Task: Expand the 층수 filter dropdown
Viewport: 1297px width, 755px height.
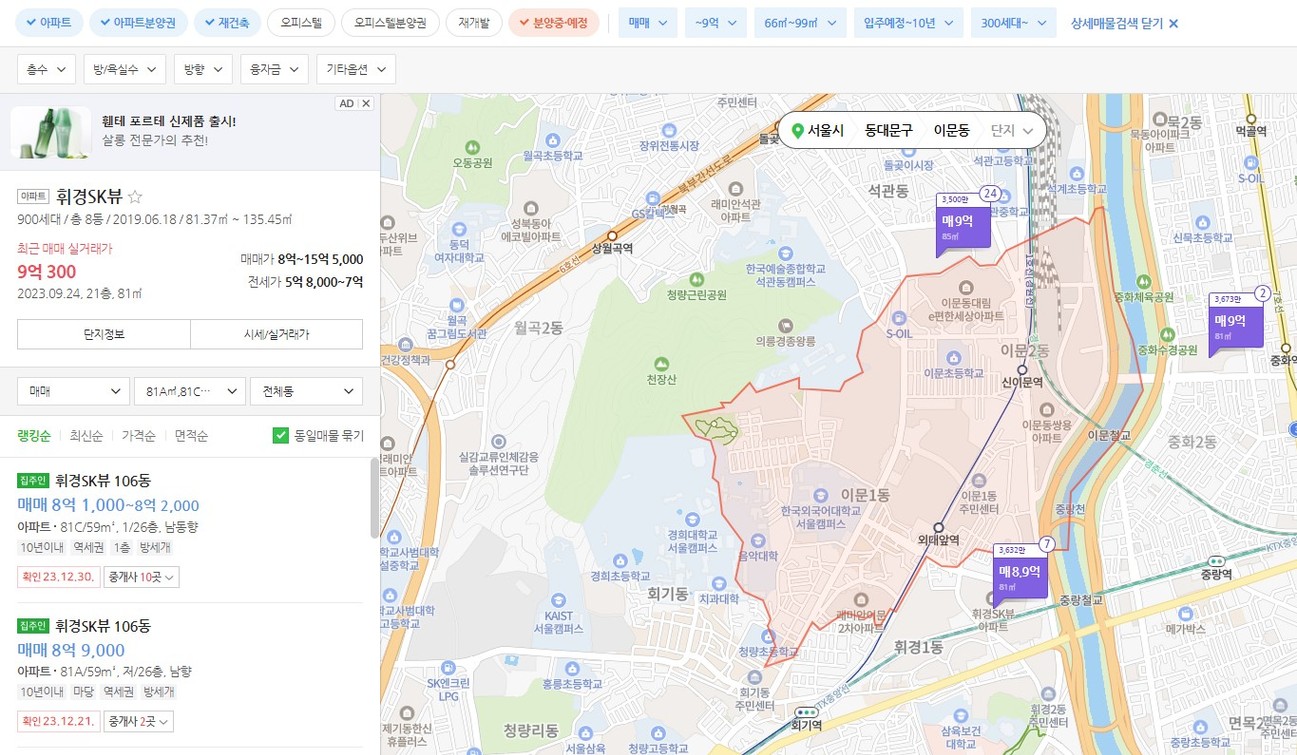Action: coord(47,69)
